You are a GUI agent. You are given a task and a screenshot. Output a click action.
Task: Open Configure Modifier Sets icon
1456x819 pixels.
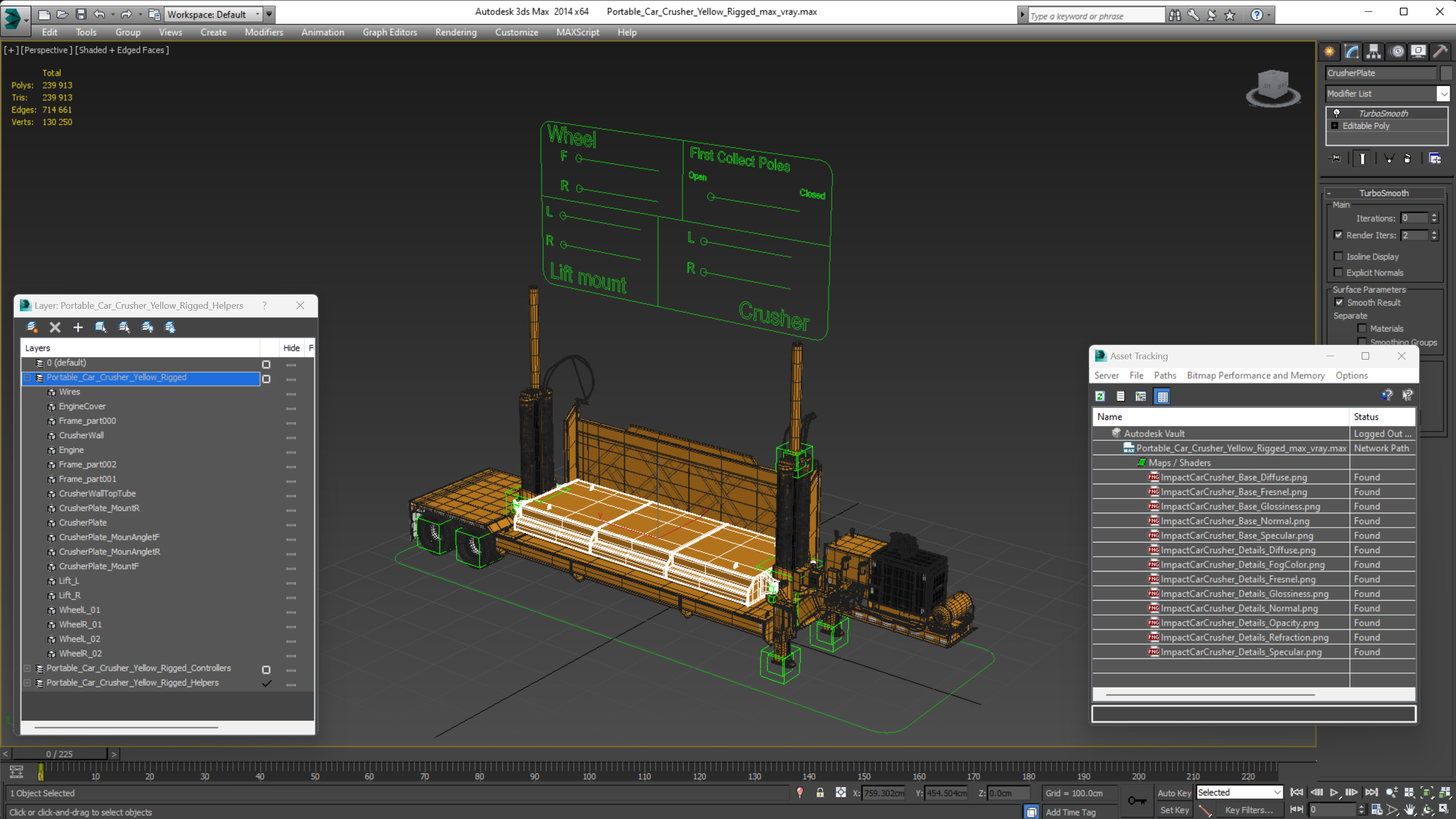[1435, 159]
